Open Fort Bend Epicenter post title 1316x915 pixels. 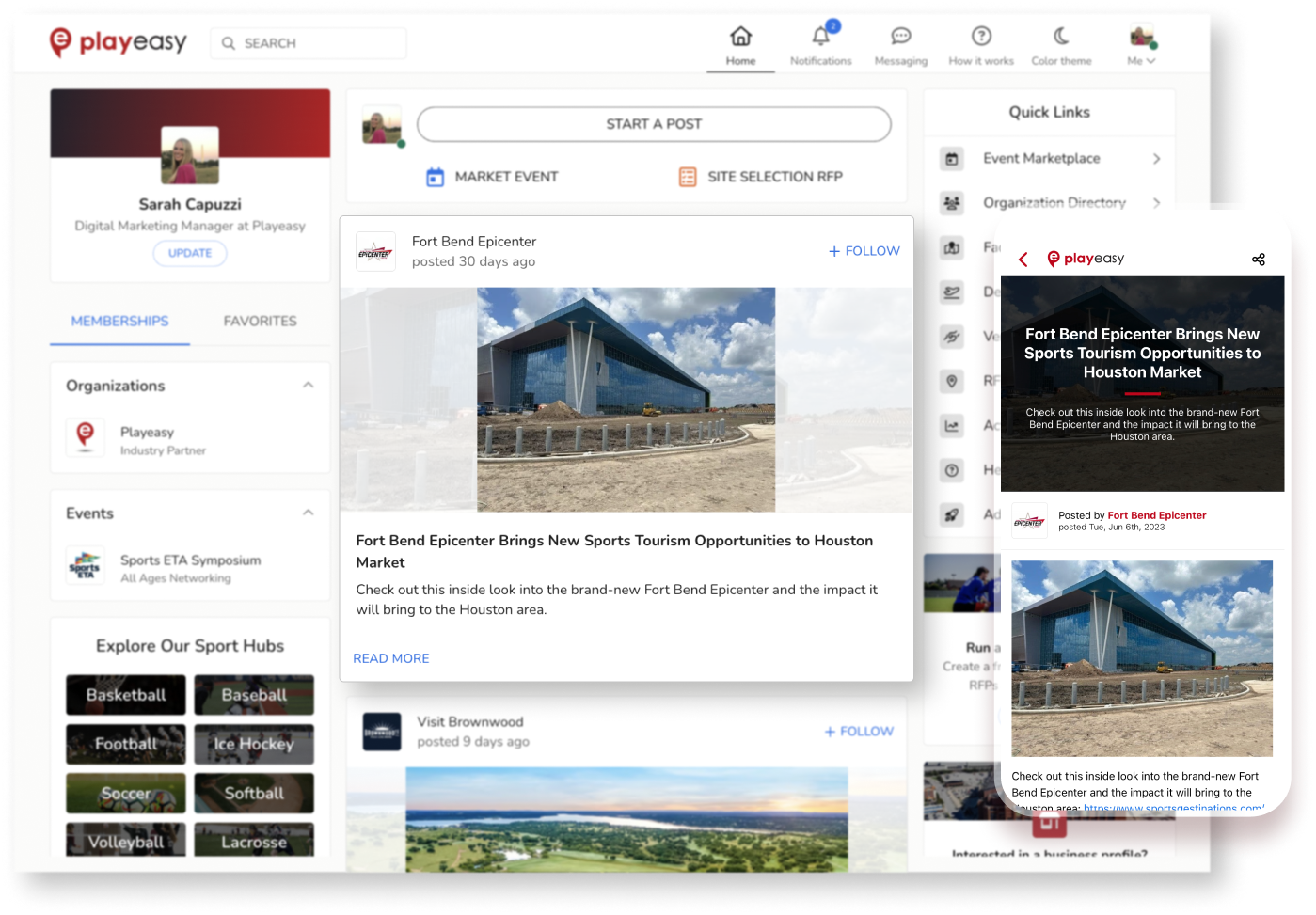[614, 551]
